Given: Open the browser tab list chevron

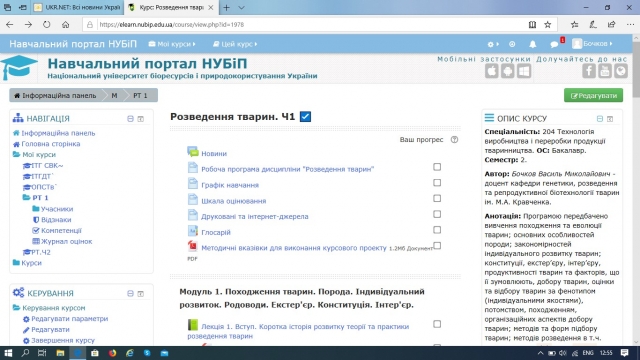Looking at the screenshot, I should coord(241,7).
